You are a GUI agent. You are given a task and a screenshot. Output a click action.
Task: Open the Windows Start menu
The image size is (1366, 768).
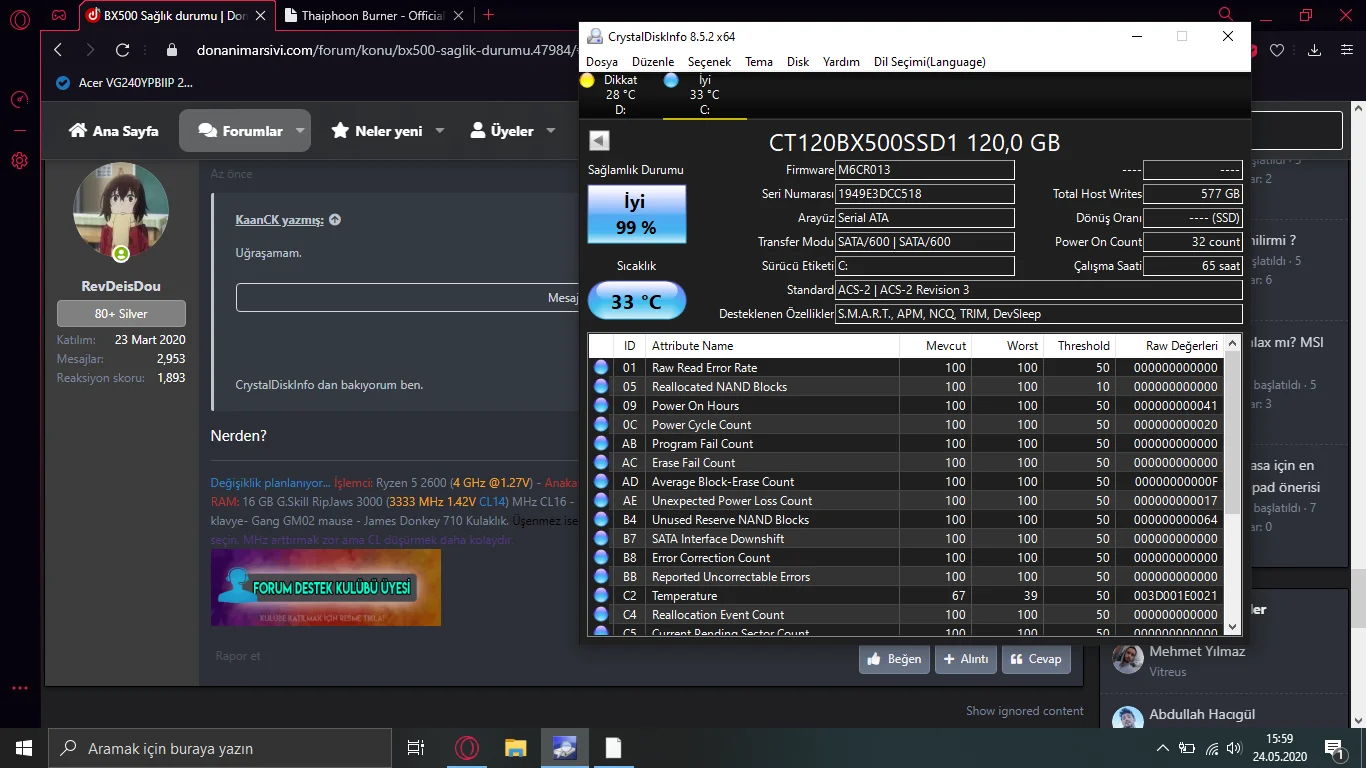[23, 748]
